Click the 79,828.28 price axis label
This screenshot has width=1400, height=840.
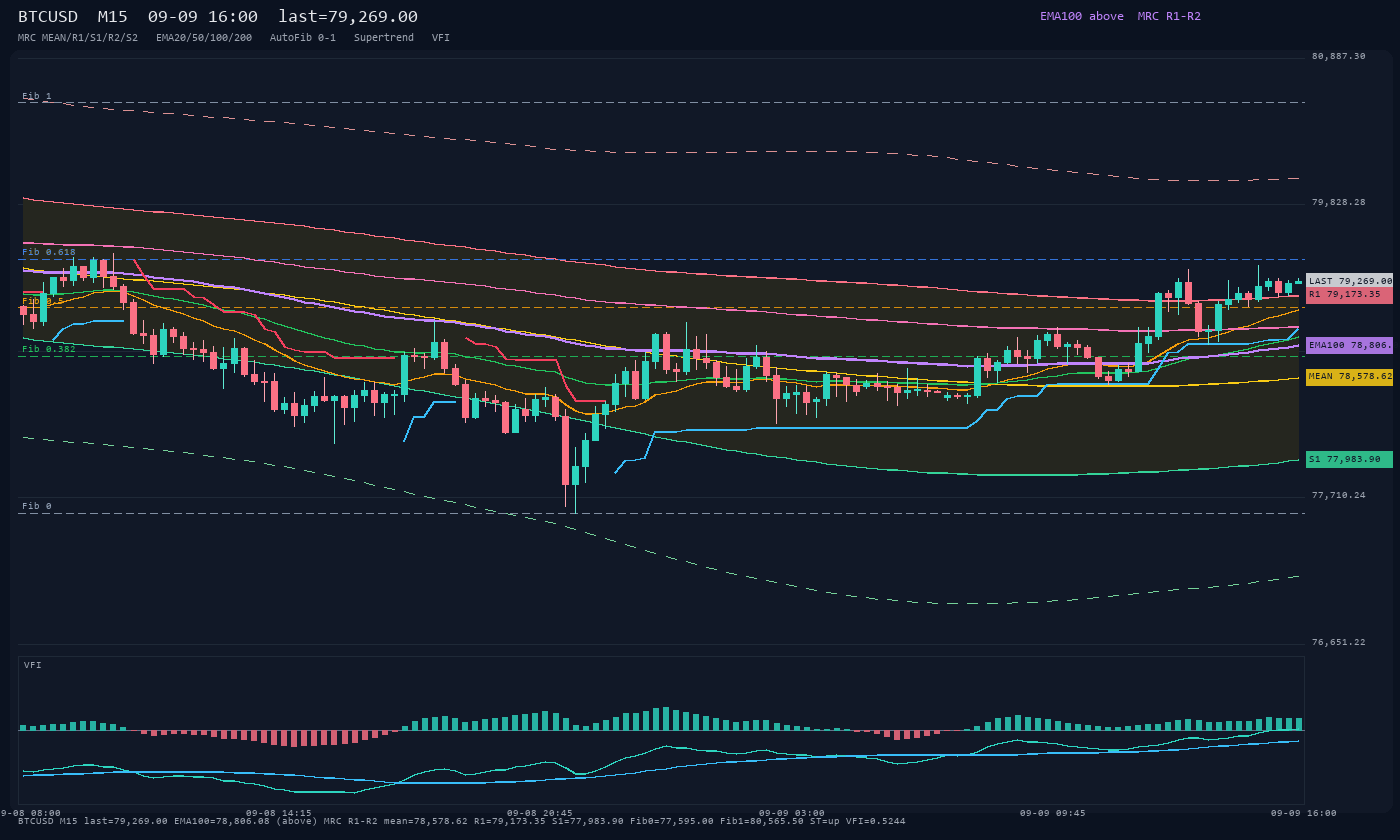click(1338, 202)
